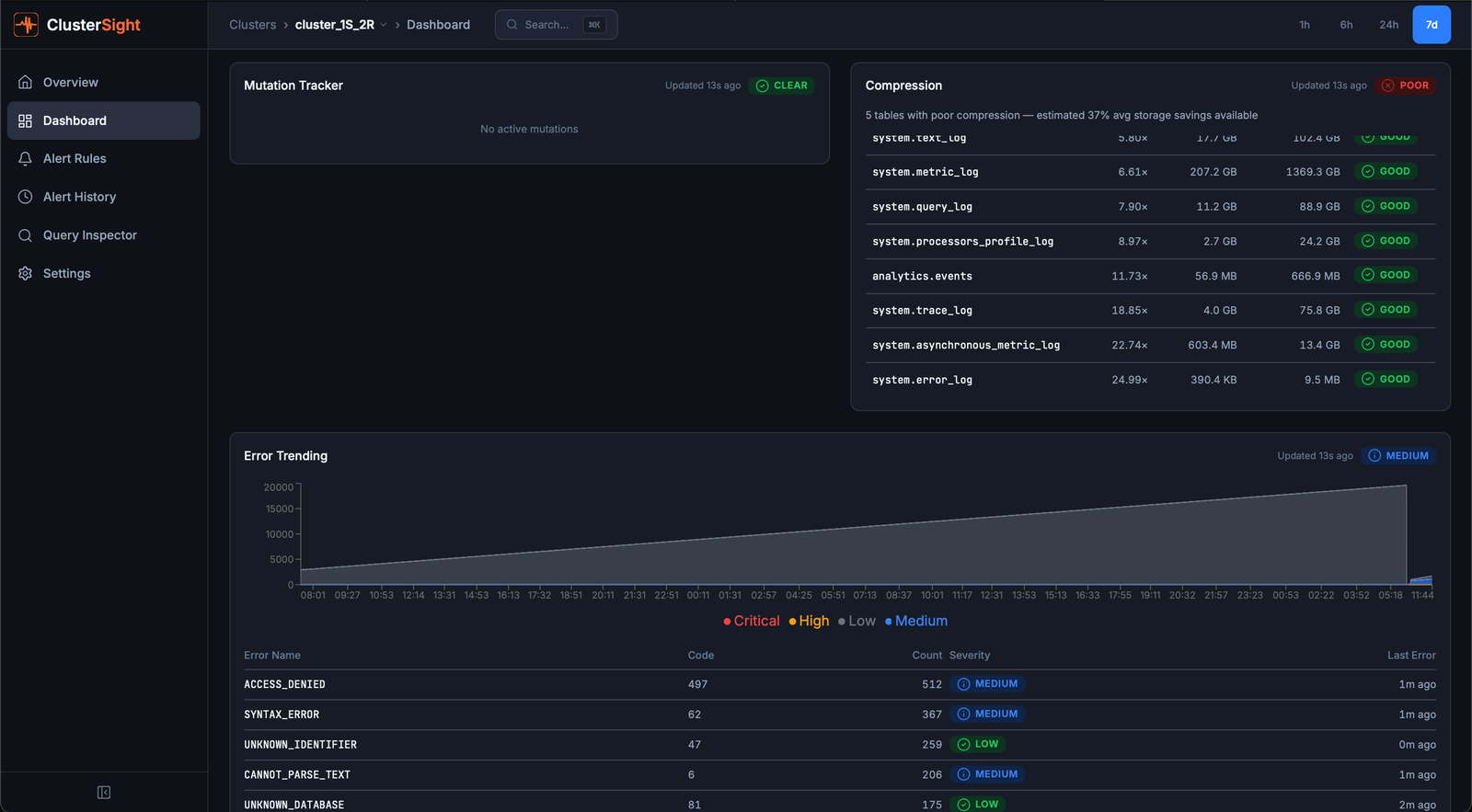Open Settings via the gear icon
The image size is (1472, 812).
coord(26,274)
